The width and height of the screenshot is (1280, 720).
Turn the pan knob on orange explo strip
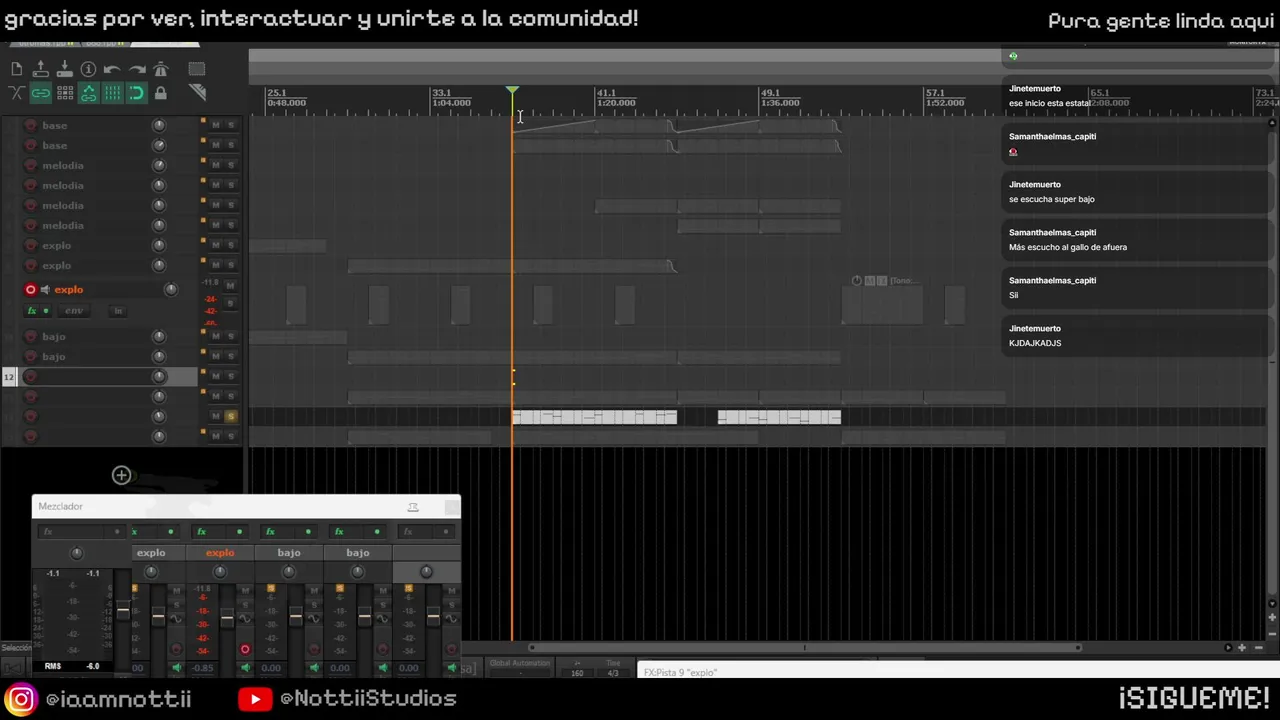click(x=220, y=572)
